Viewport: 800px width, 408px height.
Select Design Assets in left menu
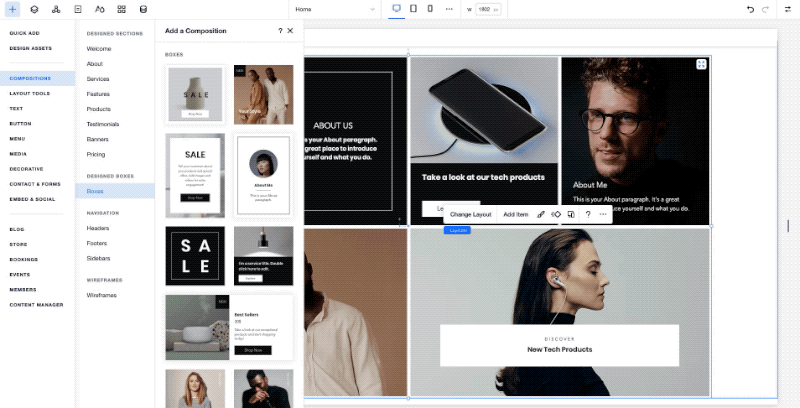pos(31,48)
